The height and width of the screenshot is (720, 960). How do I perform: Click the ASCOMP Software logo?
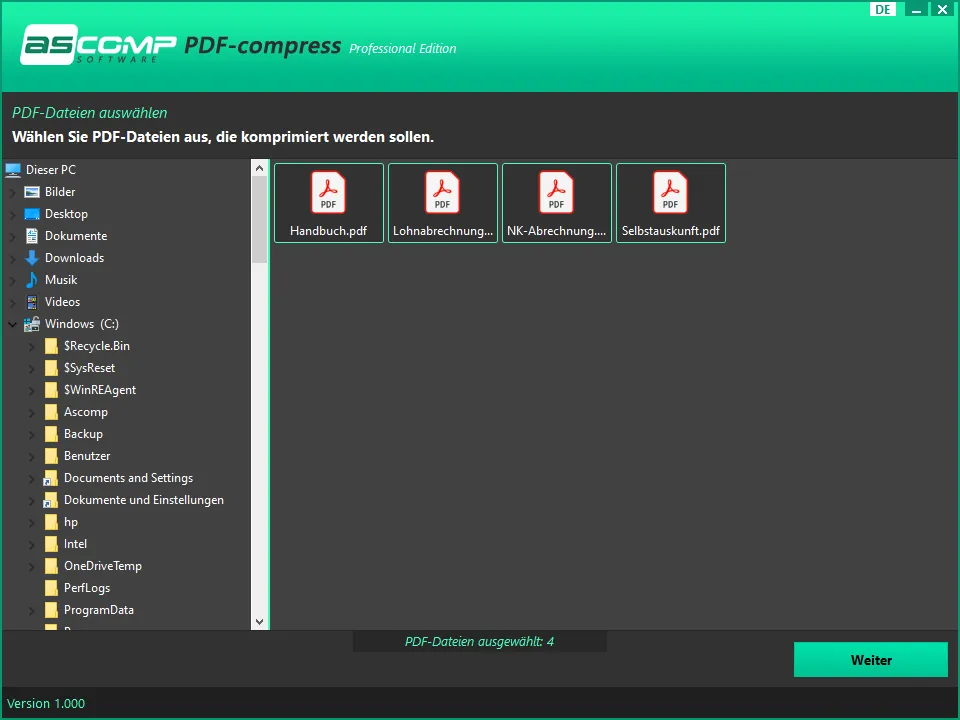(x=98, y=44)
